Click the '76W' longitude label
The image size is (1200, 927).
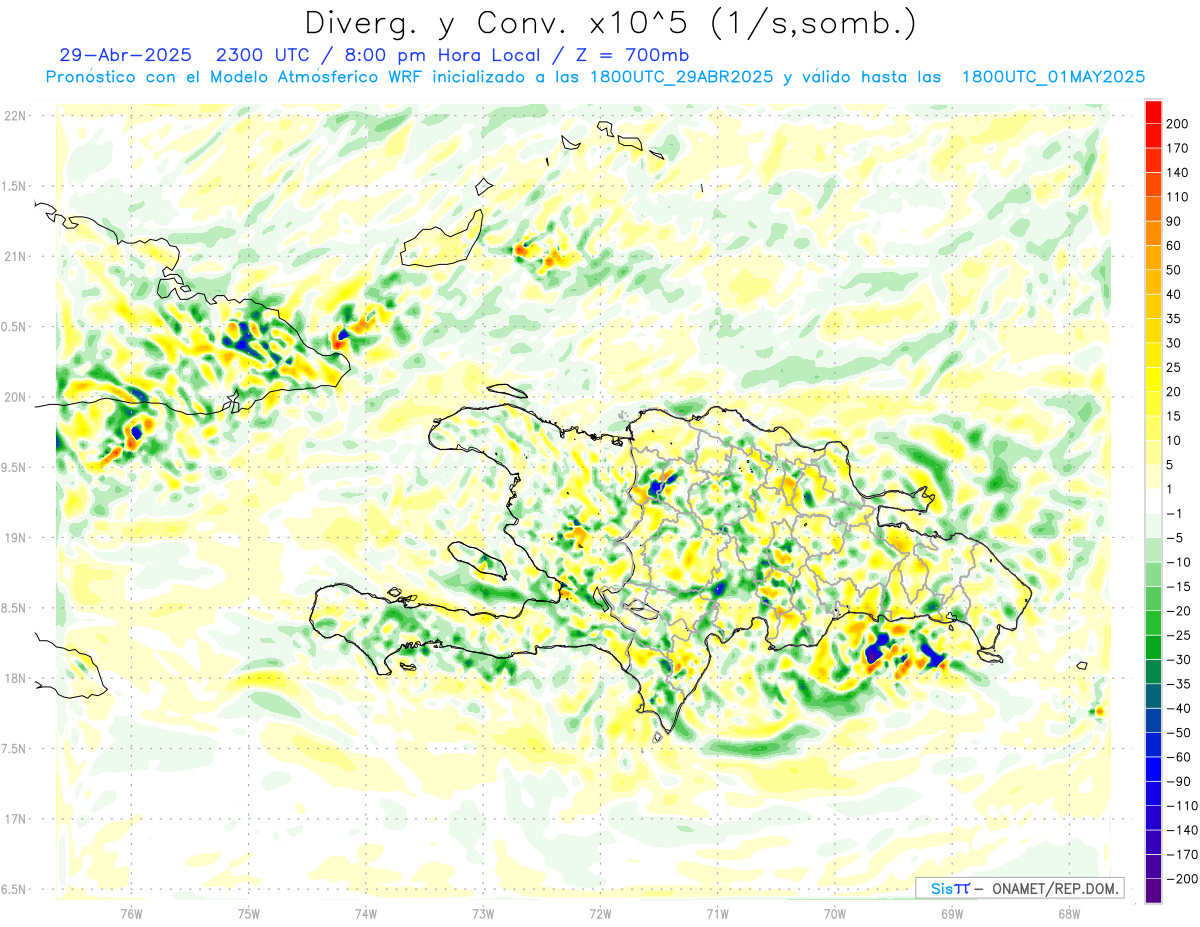132,913
